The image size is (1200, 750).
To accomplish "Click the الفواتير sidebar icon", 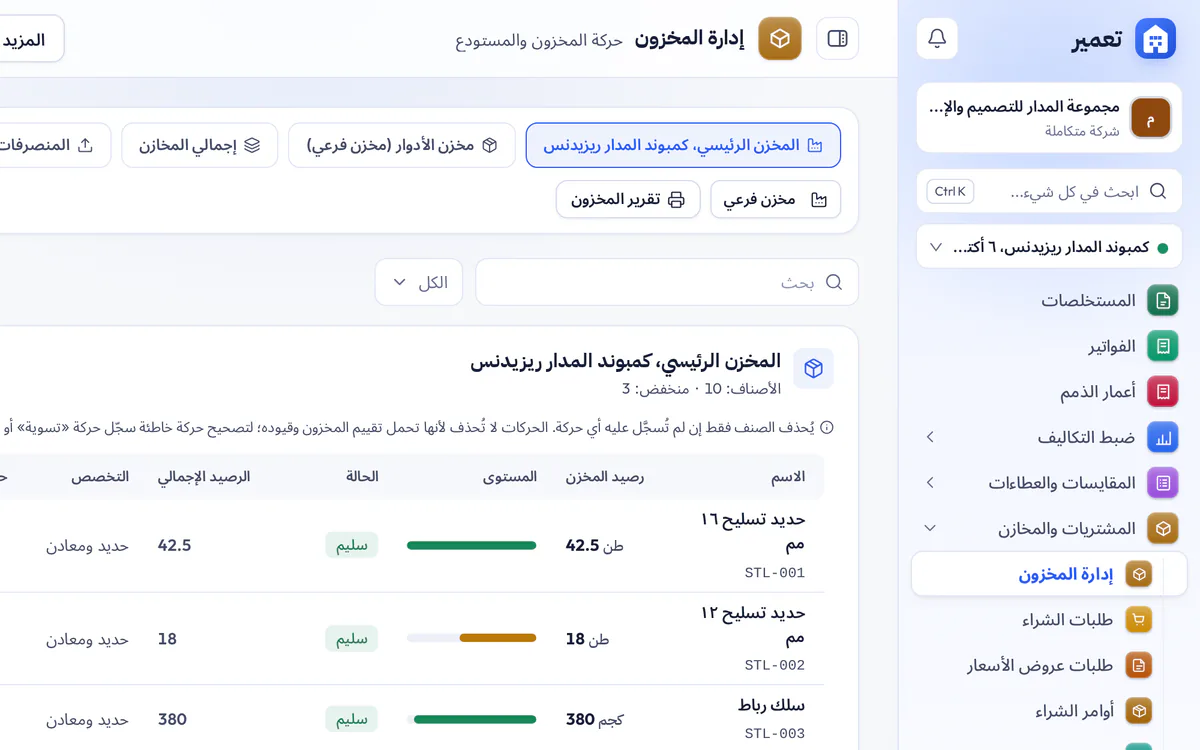I will point(1162,346).
